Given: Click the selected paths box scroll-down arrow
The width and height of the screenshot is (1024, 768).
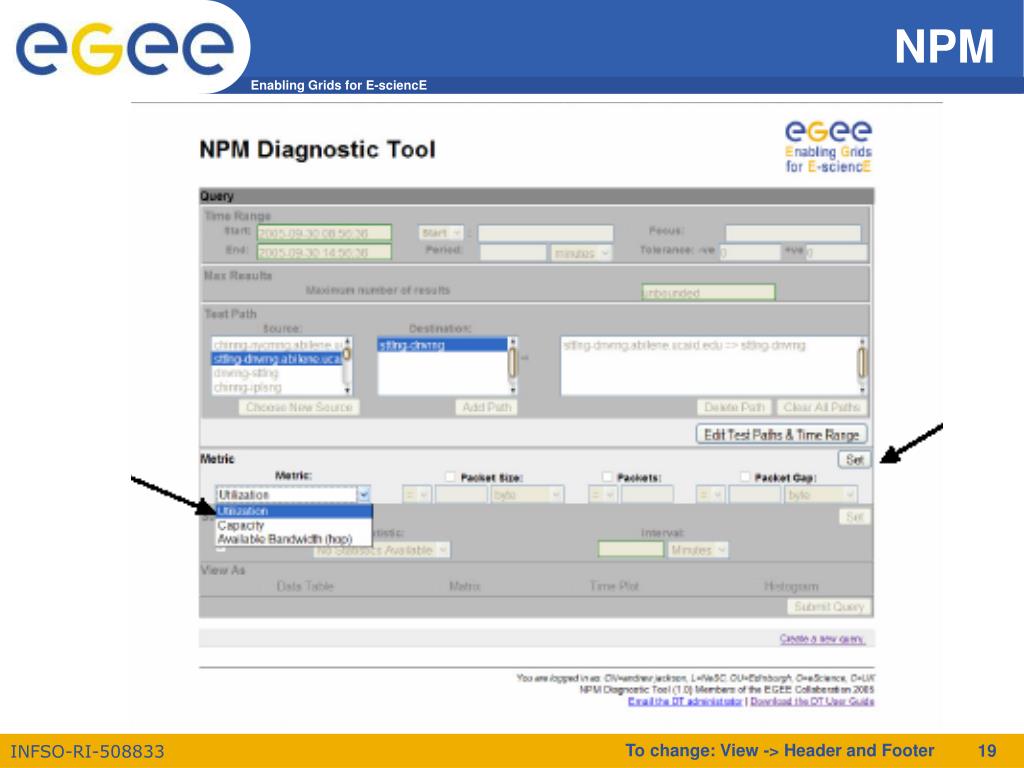Looking at the screenshot, I should 863,390.
